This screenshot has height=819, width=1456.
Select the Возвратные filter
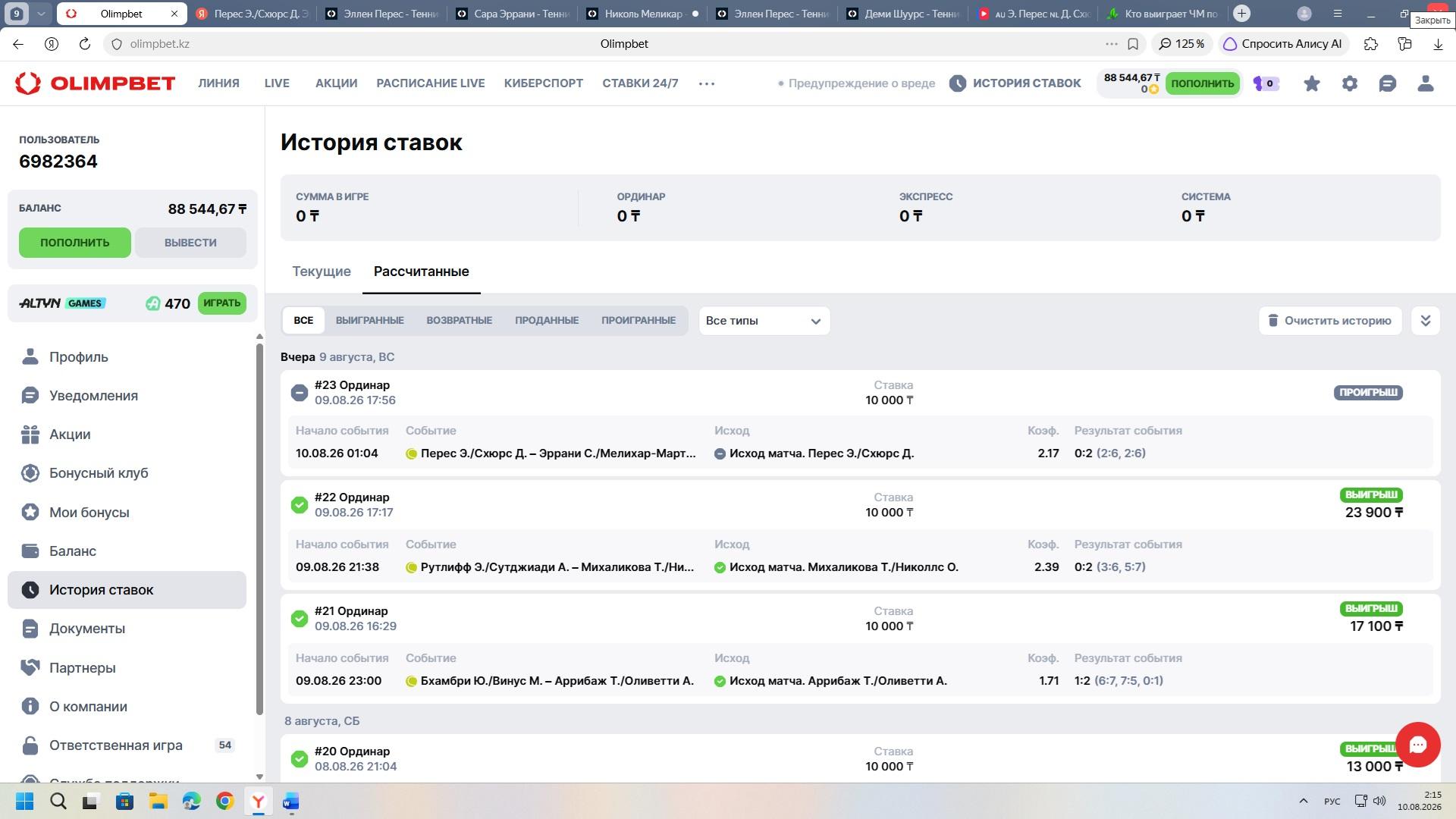click(x=459, y=321)
